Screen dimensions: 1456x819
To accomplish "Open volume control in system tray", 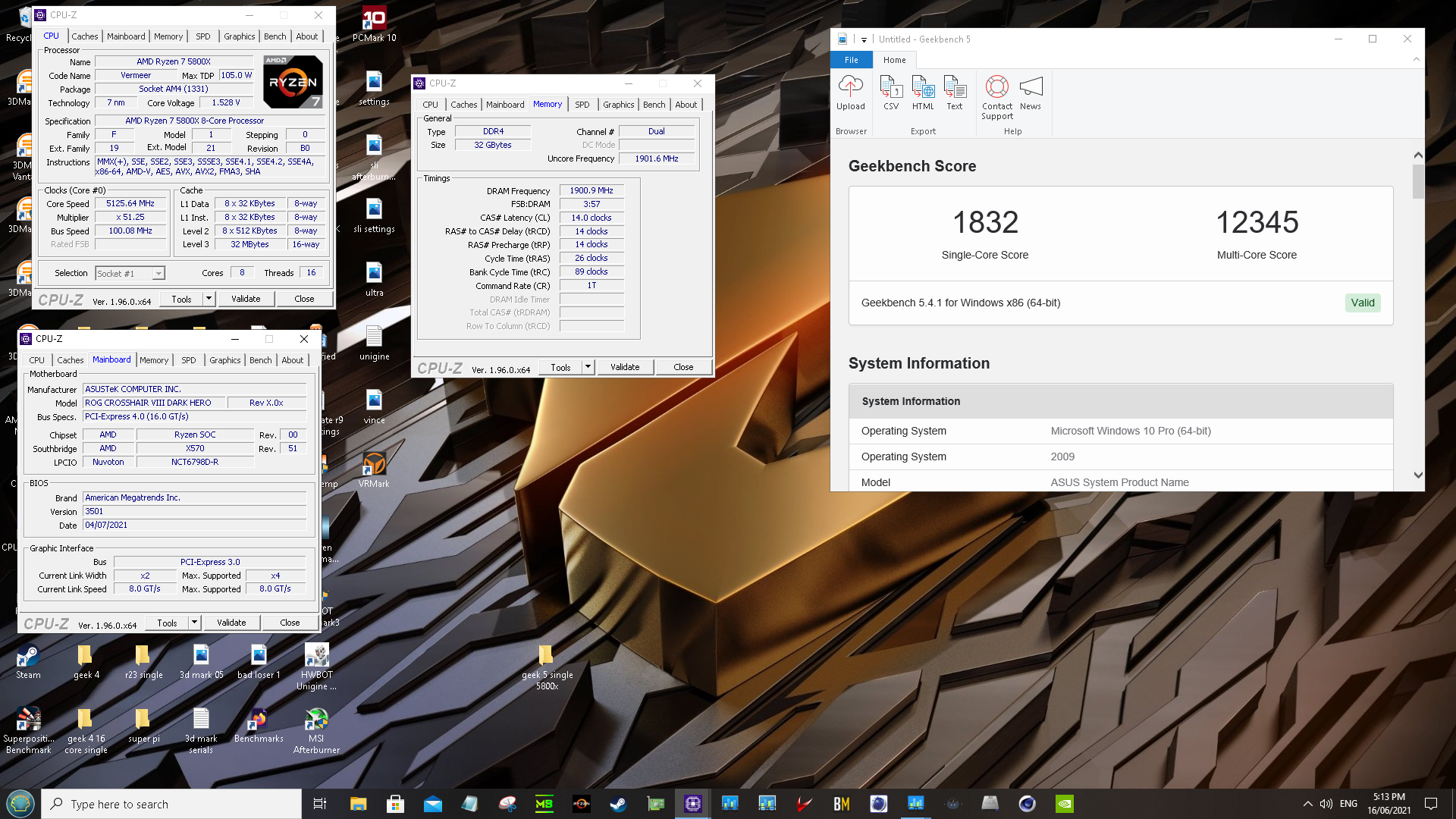I will coord(1326,804).
